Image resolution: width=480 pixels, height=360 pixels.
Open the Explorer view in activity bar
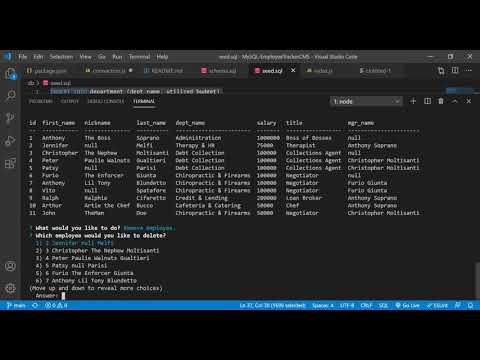coord(11,74)
